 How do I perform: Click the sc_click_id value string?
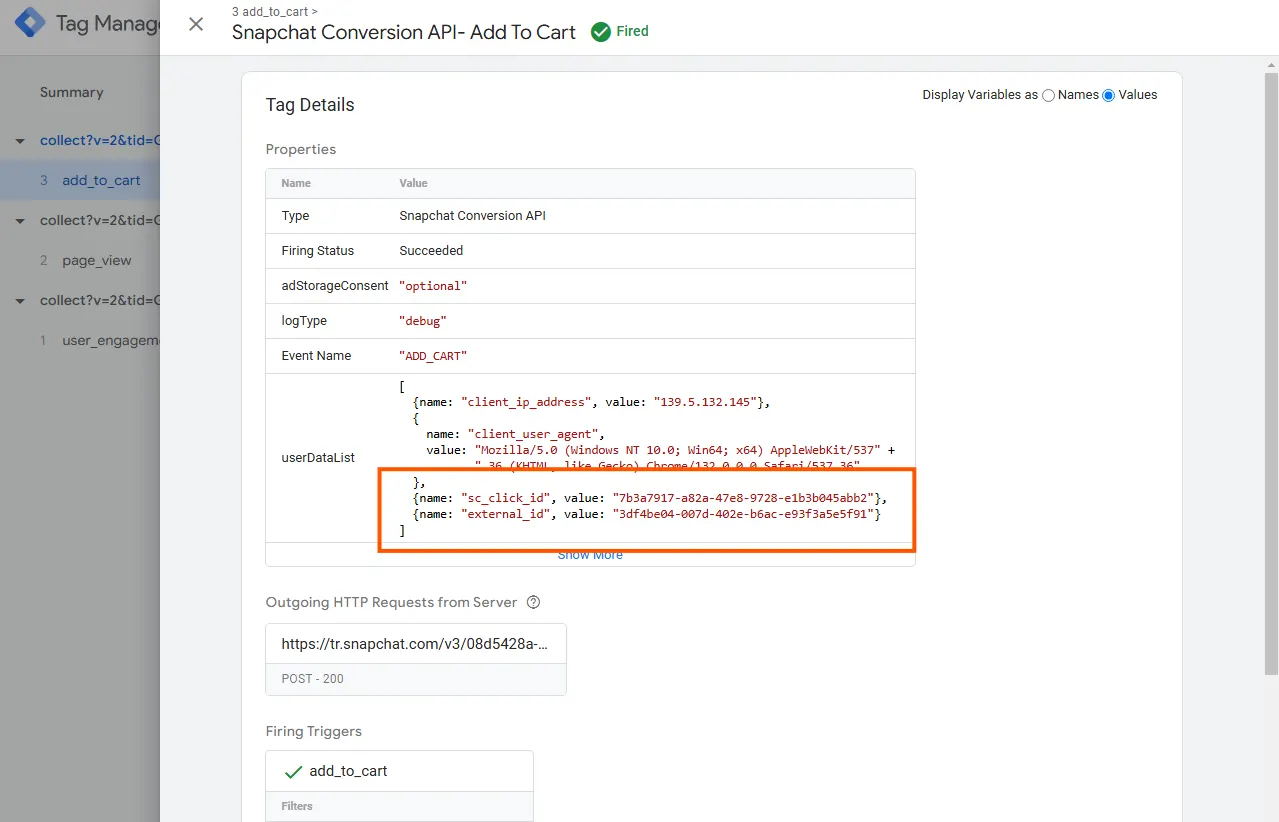click(743, 498)
